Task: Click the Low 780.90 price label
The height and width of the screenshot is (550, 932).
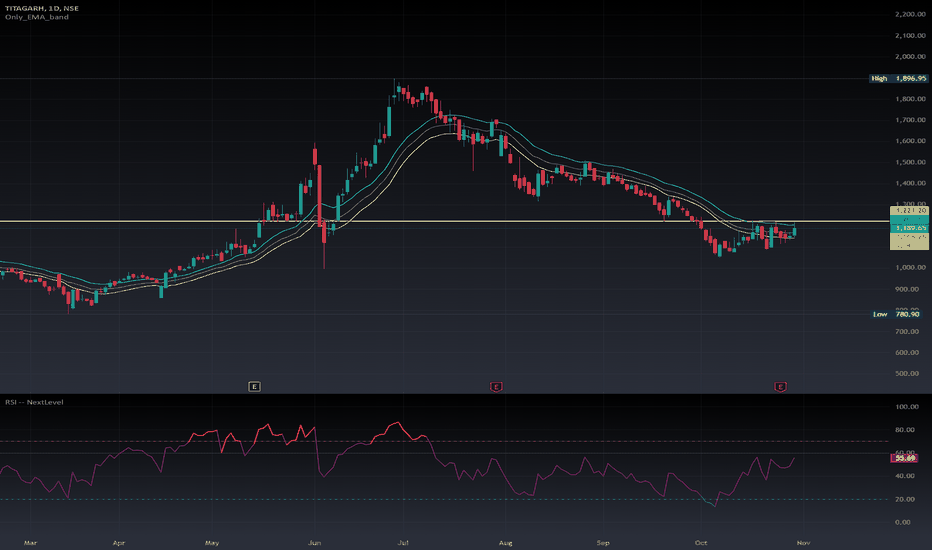Action: (x=898, y=314)
